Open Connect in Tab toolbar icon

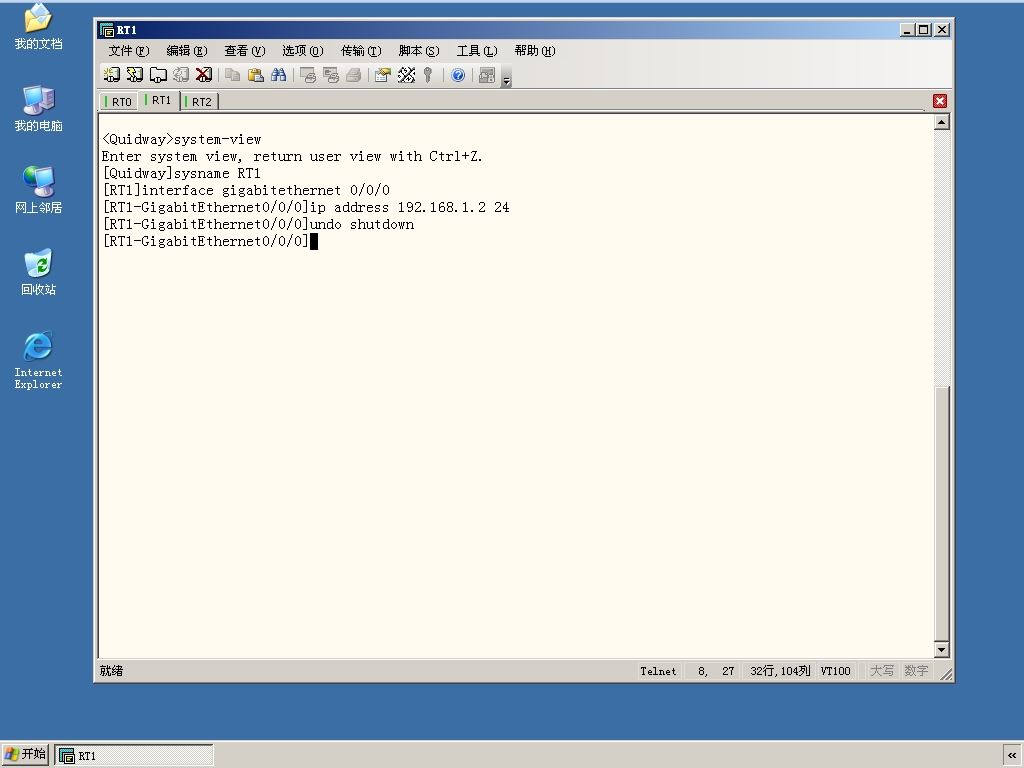(x=158, y=75)
